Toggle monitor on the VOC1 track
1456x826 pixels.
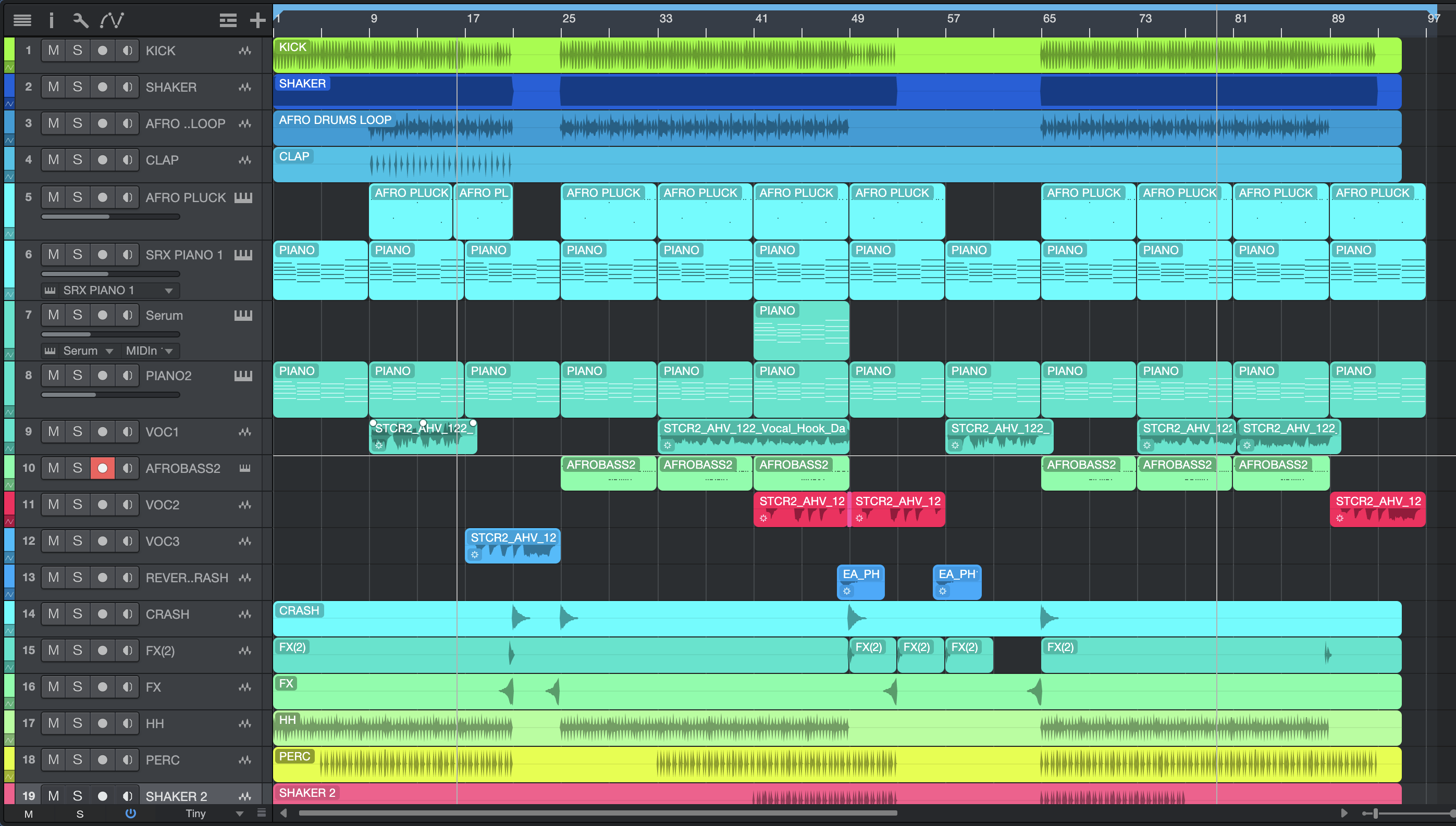click(x=127, y=432)
